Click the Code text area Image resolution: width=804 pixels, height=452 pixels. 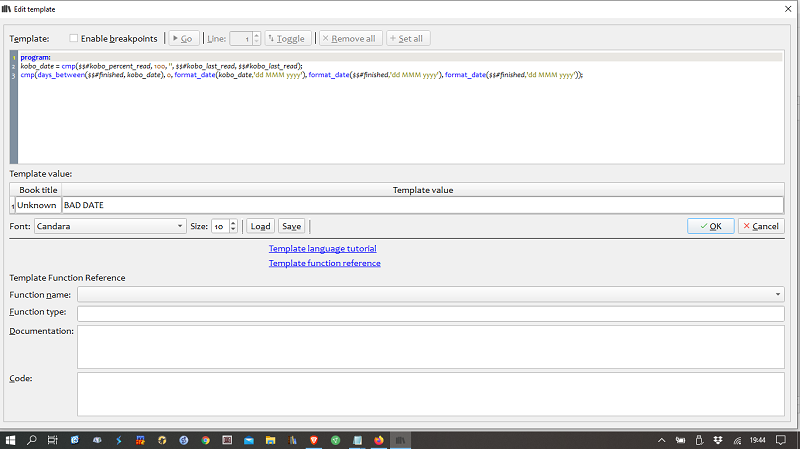pyautogui.click(x=431, y=394)
